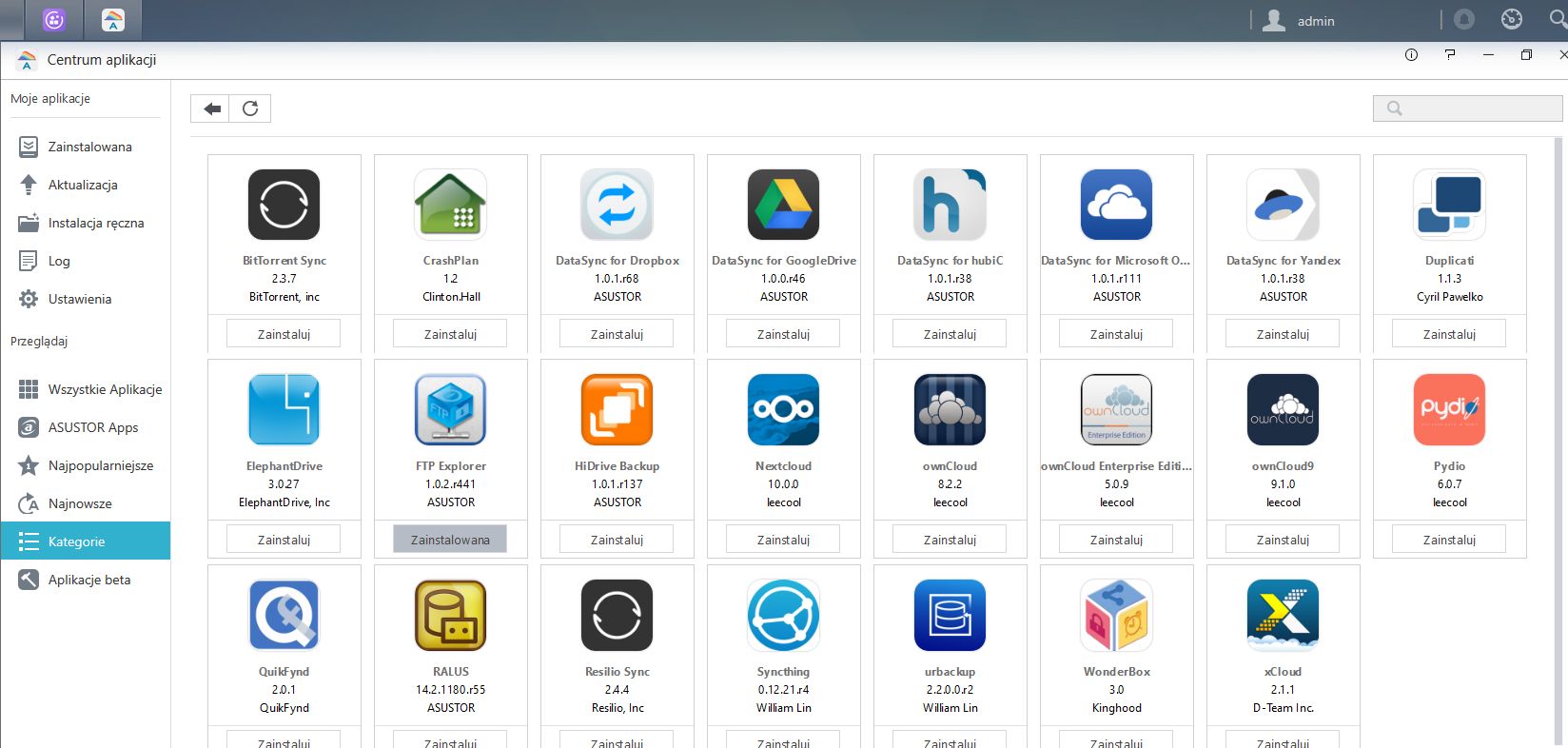The width and height of the screenshot is (1568, 748).
Task: Open the admin user menu
Action: (x=1299, y=20)
